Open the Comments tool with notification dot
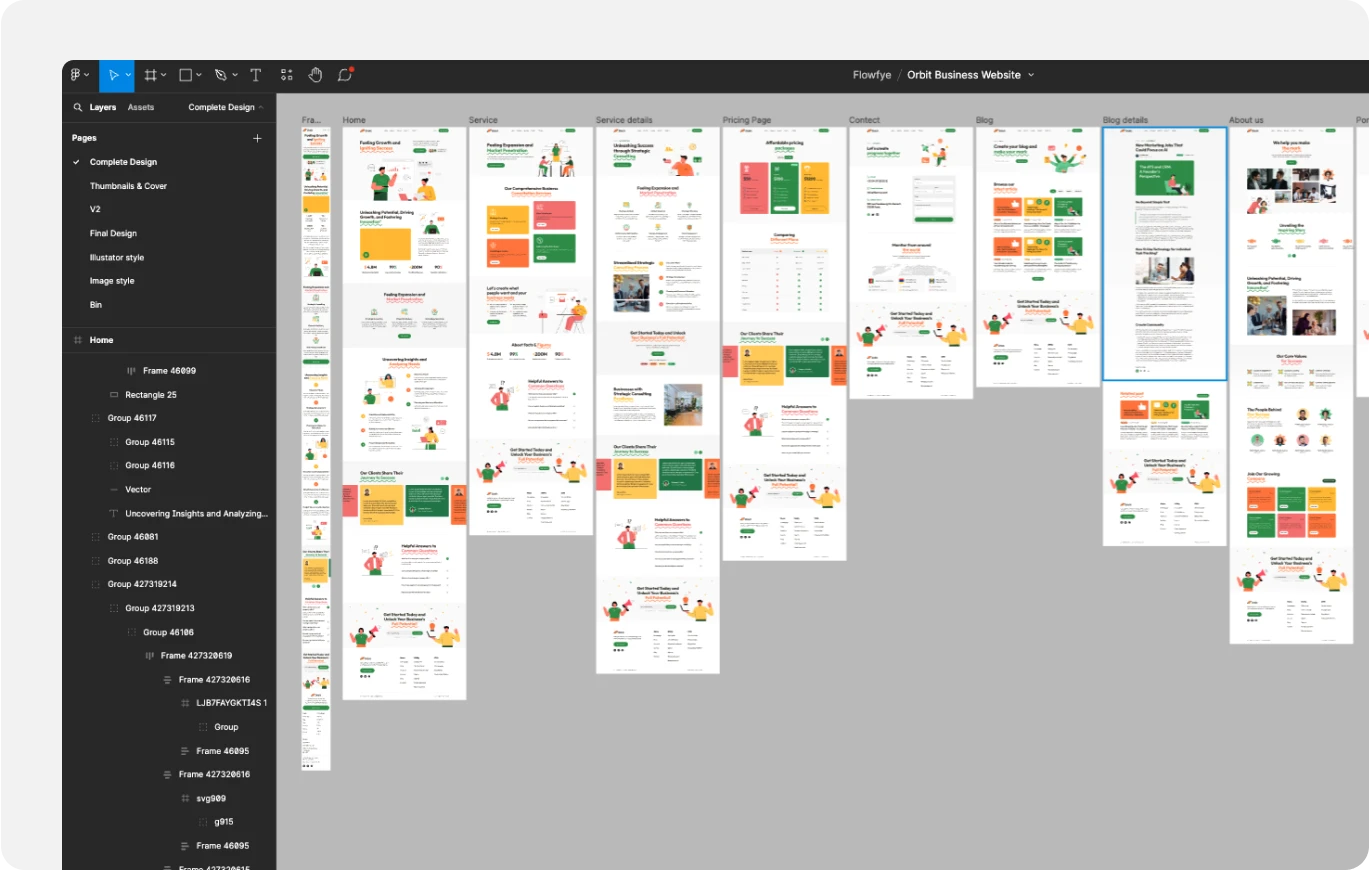 pos(345,75)
